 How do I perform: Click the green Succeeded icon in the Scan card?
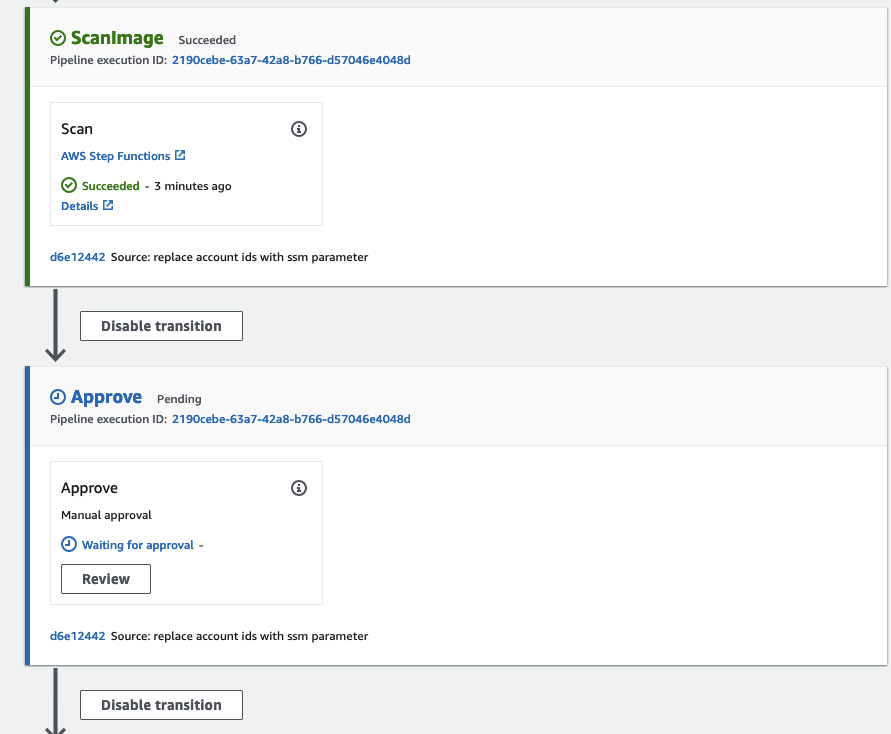coord(68,185)
